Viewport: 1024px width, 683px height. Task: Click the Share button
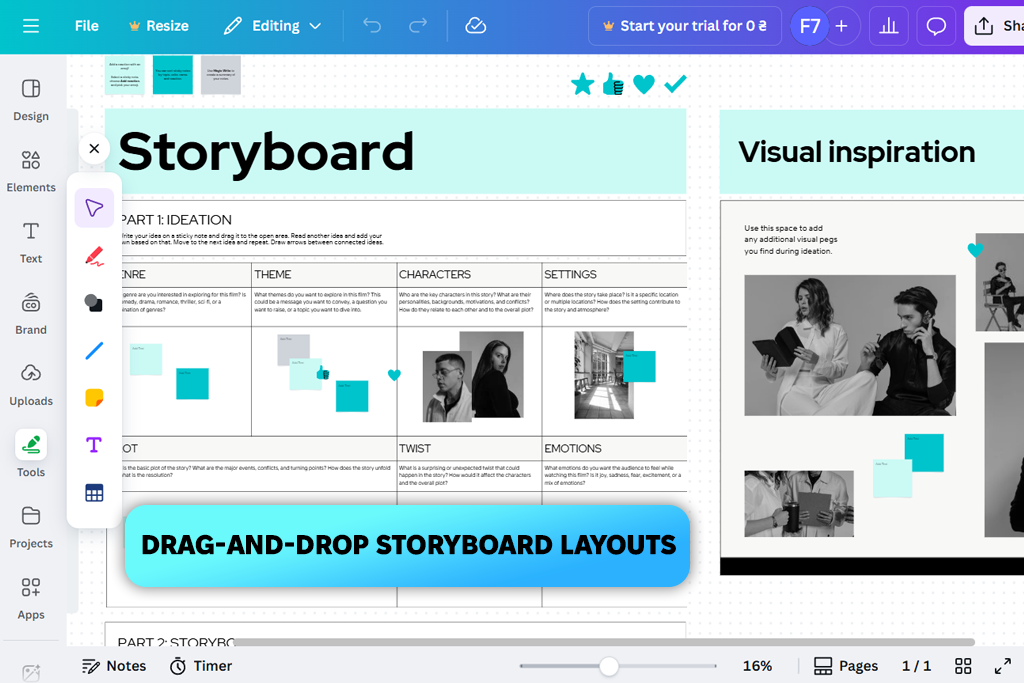click(x=994, y=26)
